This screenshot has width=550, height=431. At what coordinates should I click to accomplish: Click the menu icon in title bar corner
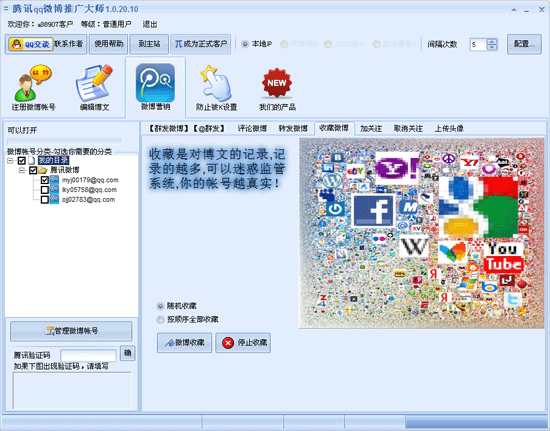pos(6,8)
